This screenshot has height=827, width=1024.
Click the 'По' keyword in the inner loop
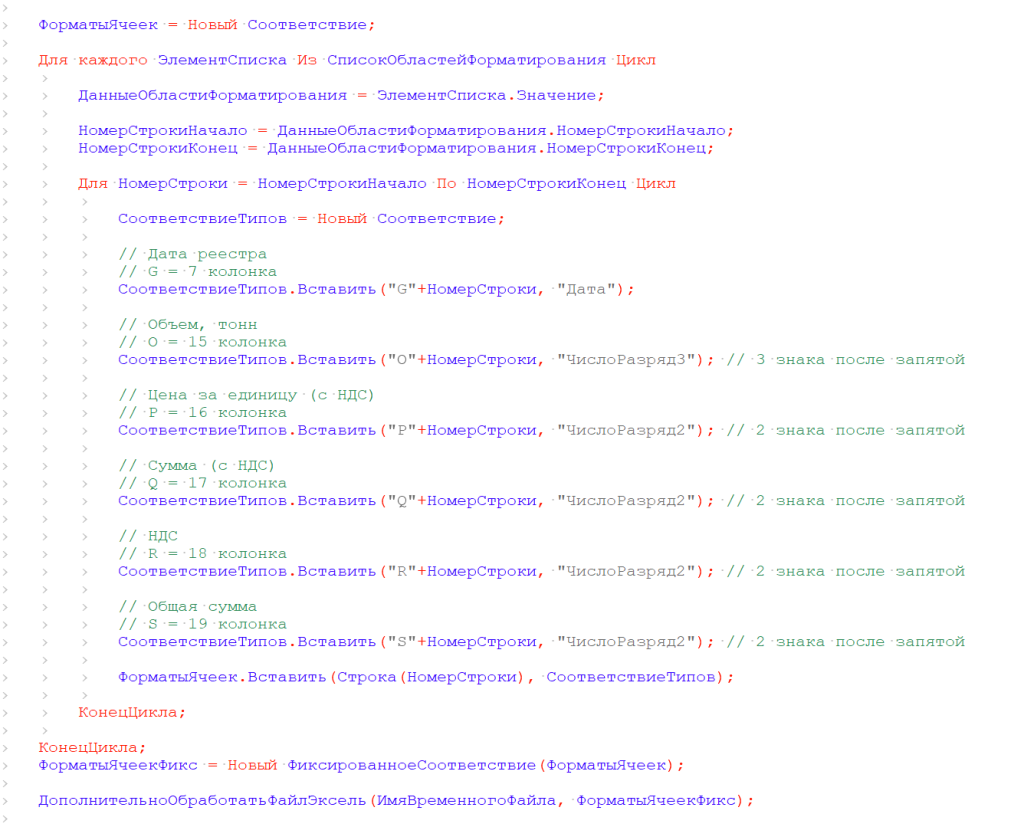pyautogui.click(x=447, y=183)
